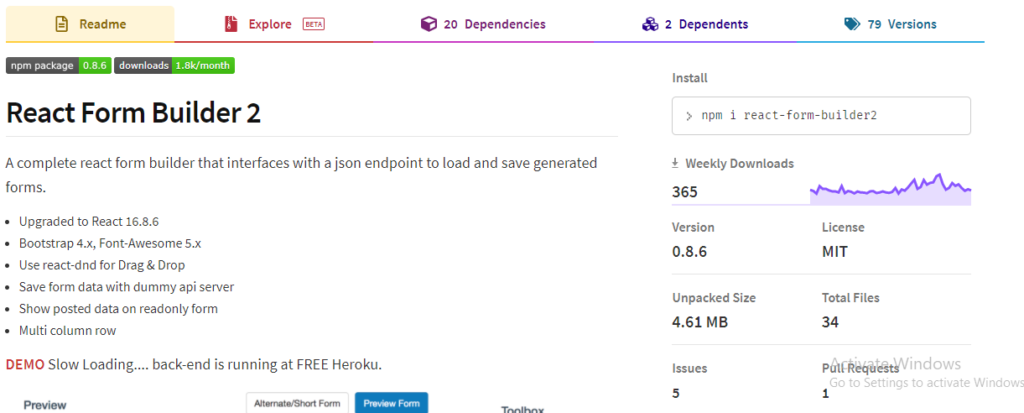Click the Preview Form button
The width and height of the screenshot is (1024, 413).
point(391,403)
